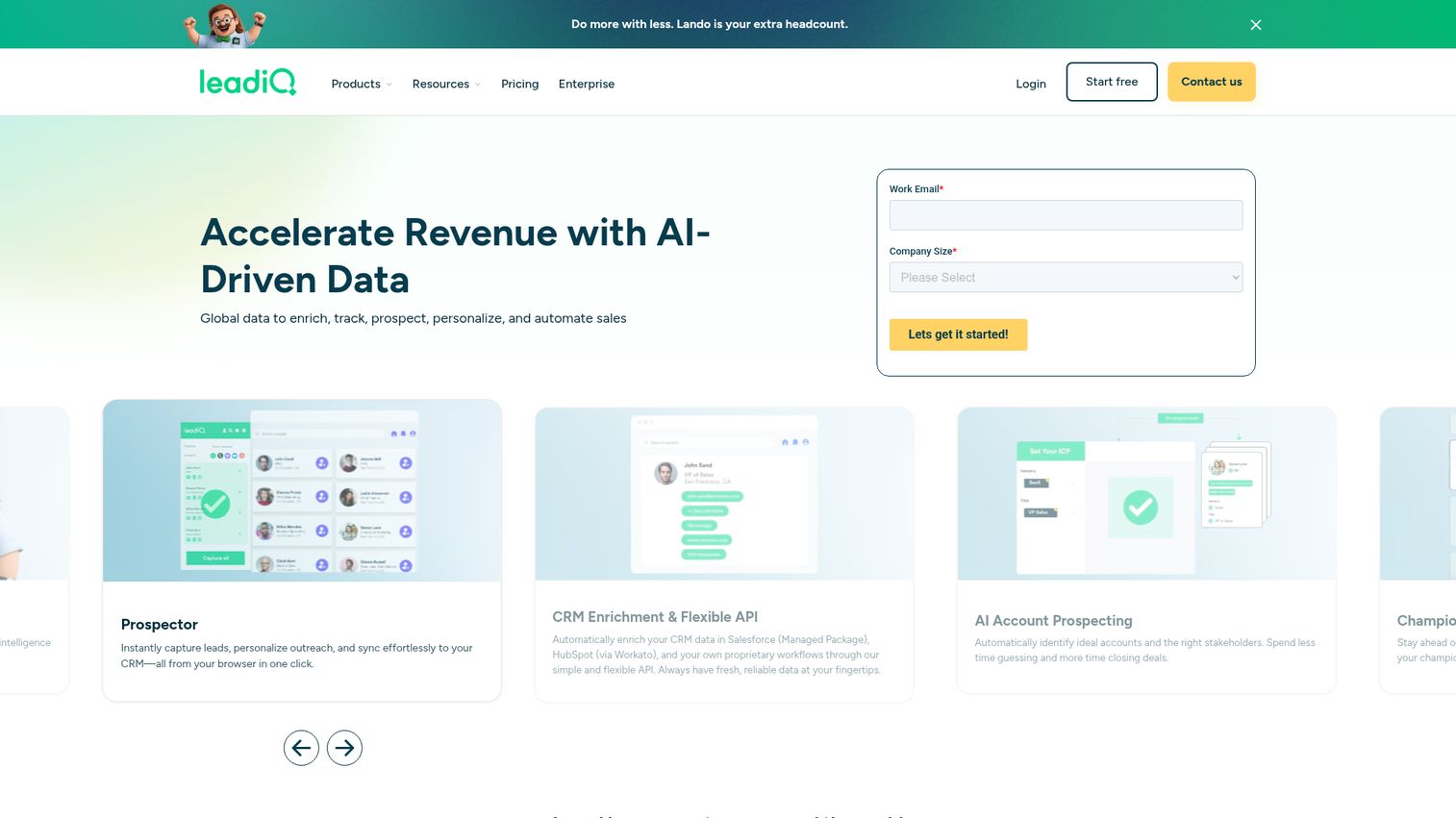Click the Contact us button
The image size is (1456, 818).
1212,82
